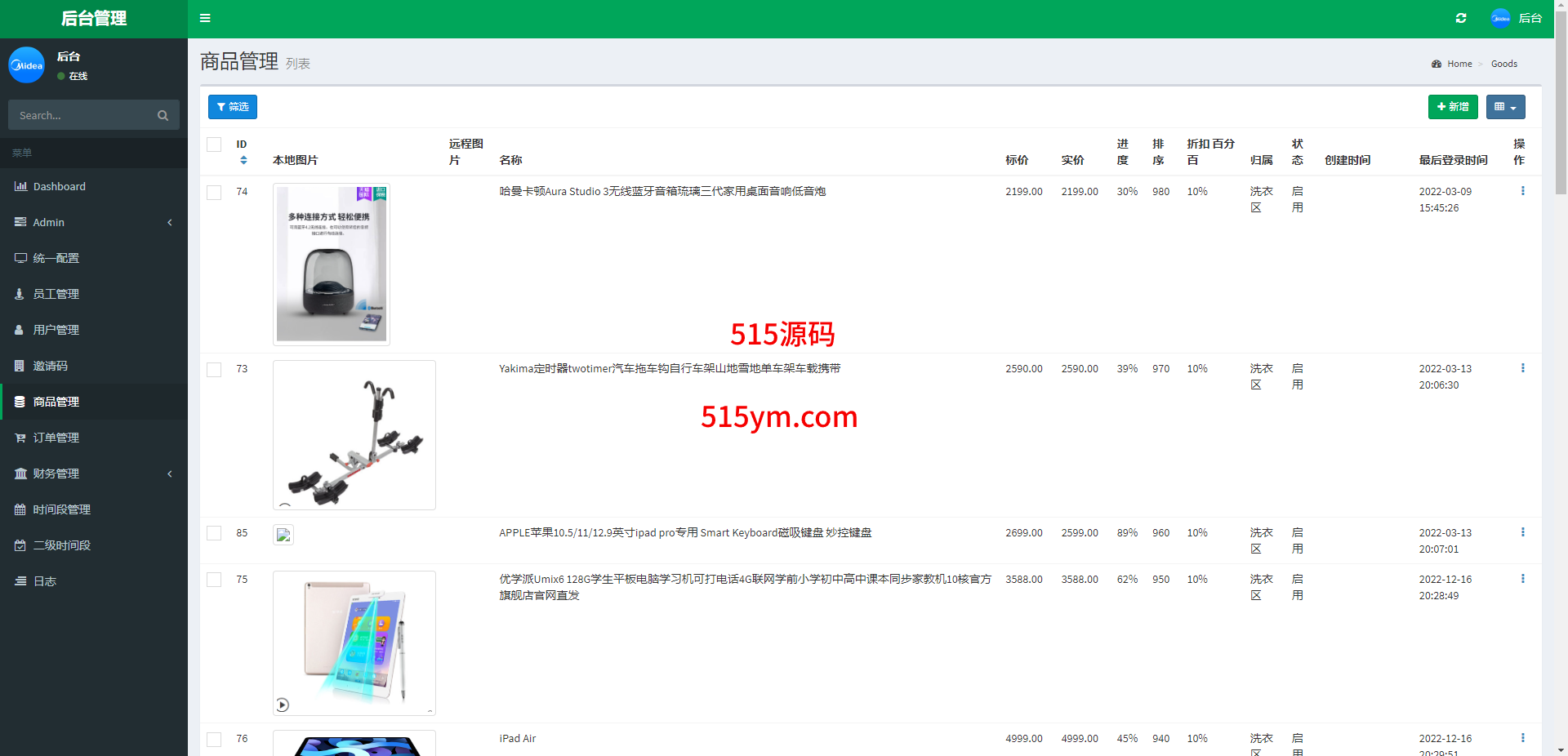Click the green 新增 add button

click(x=1452, y=107)
